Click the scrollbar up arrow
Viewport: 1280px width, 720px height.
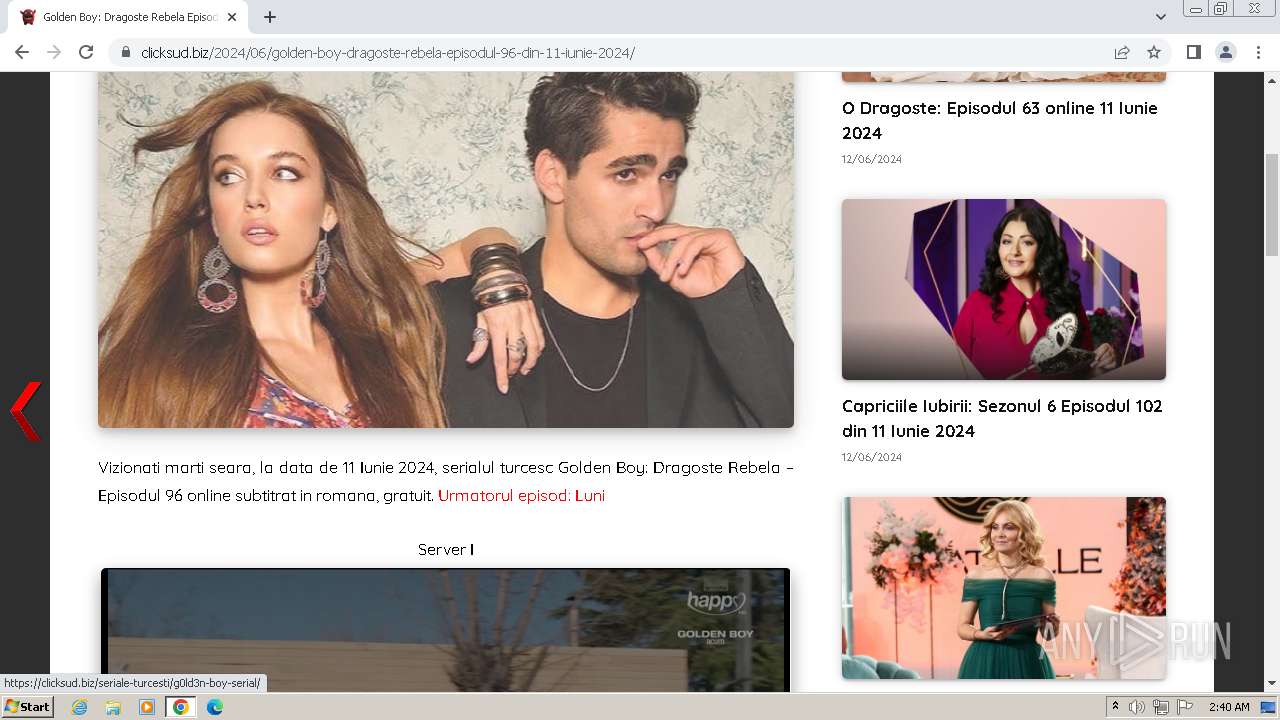pos(1272,80)
